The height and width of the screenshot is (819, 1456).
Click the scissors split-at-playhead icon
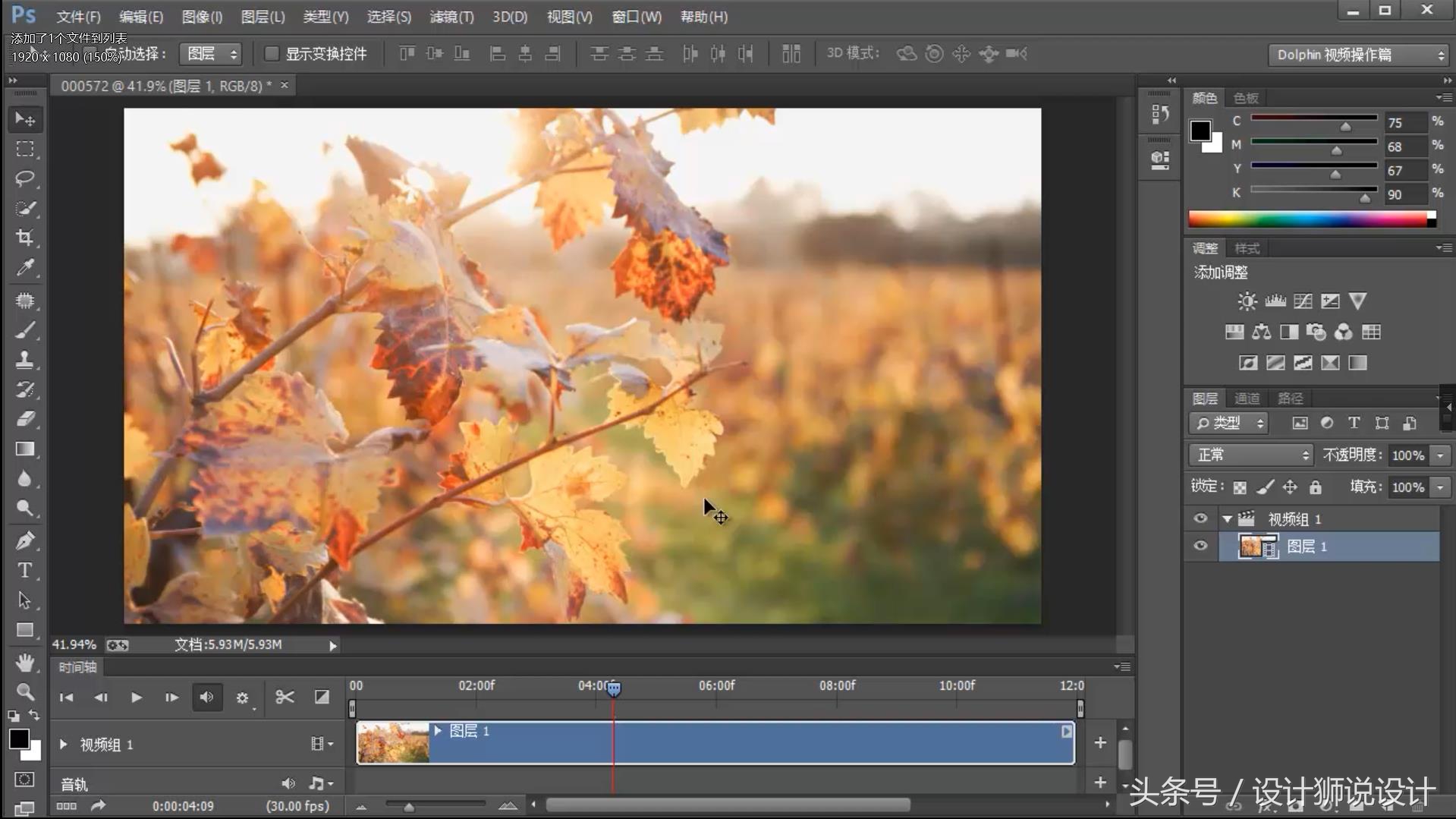click(x=285, y=697)
